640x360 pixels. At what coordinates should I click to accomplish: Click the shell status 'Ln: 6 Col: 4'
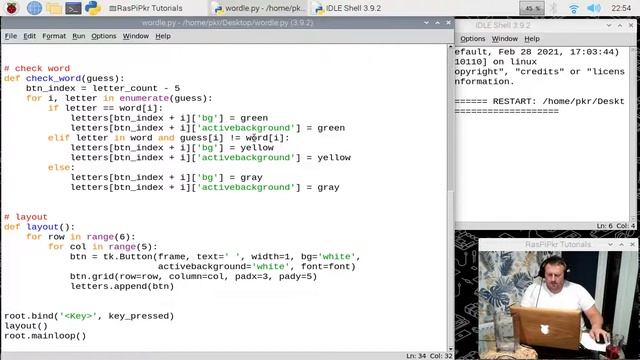[616, 226]
